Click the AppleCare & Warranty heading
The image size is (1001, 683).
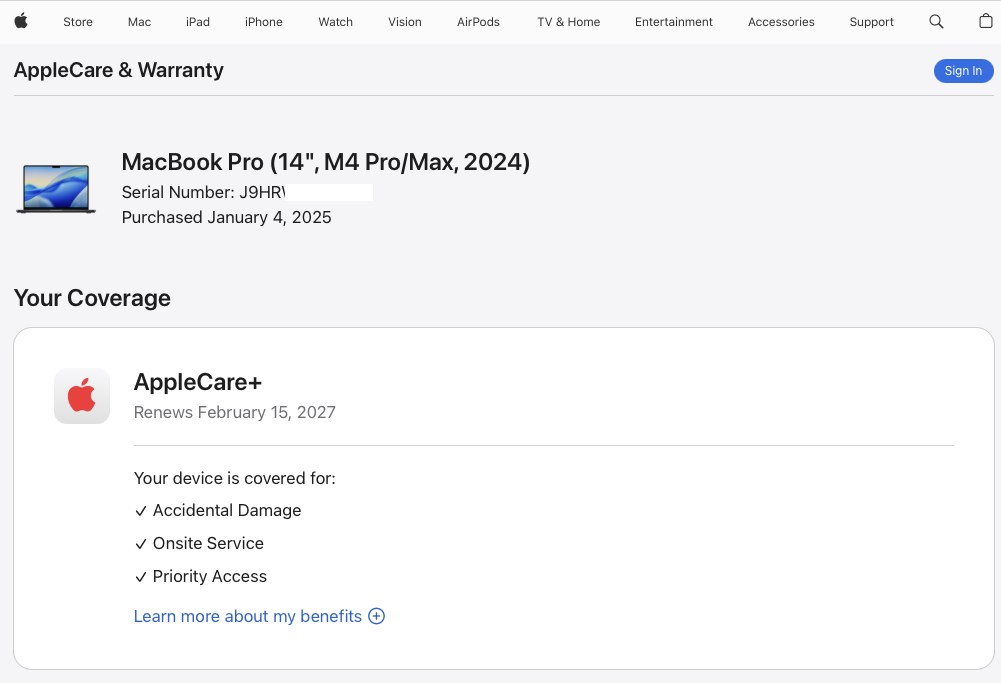coord(119,70)
